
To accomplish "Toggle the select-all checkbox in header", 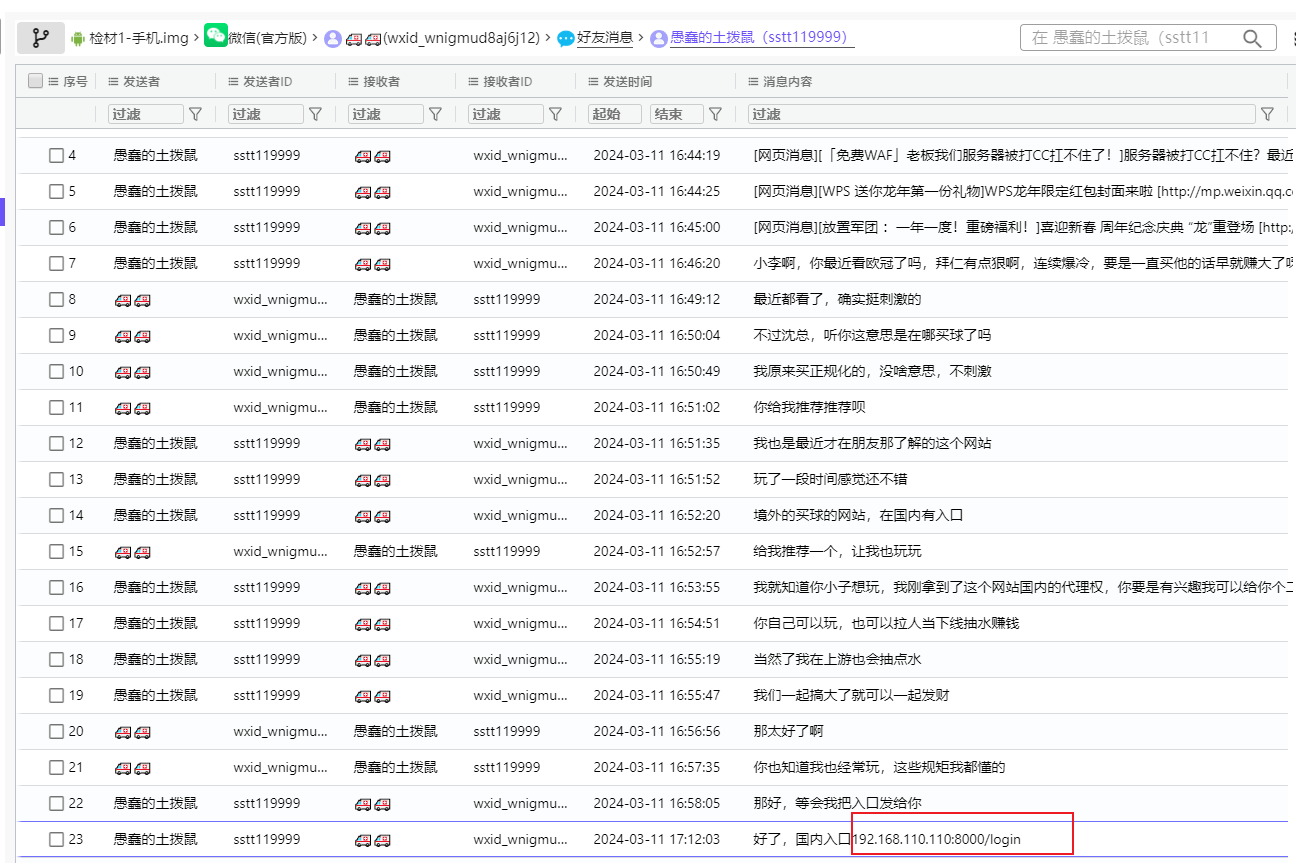I will coord(36,81).
